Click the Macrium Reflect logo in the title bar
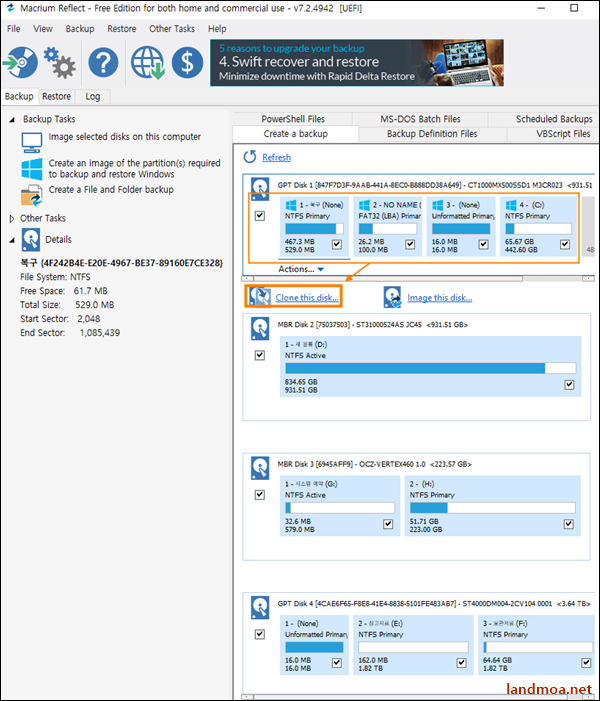600x701 pixels. 11,8
